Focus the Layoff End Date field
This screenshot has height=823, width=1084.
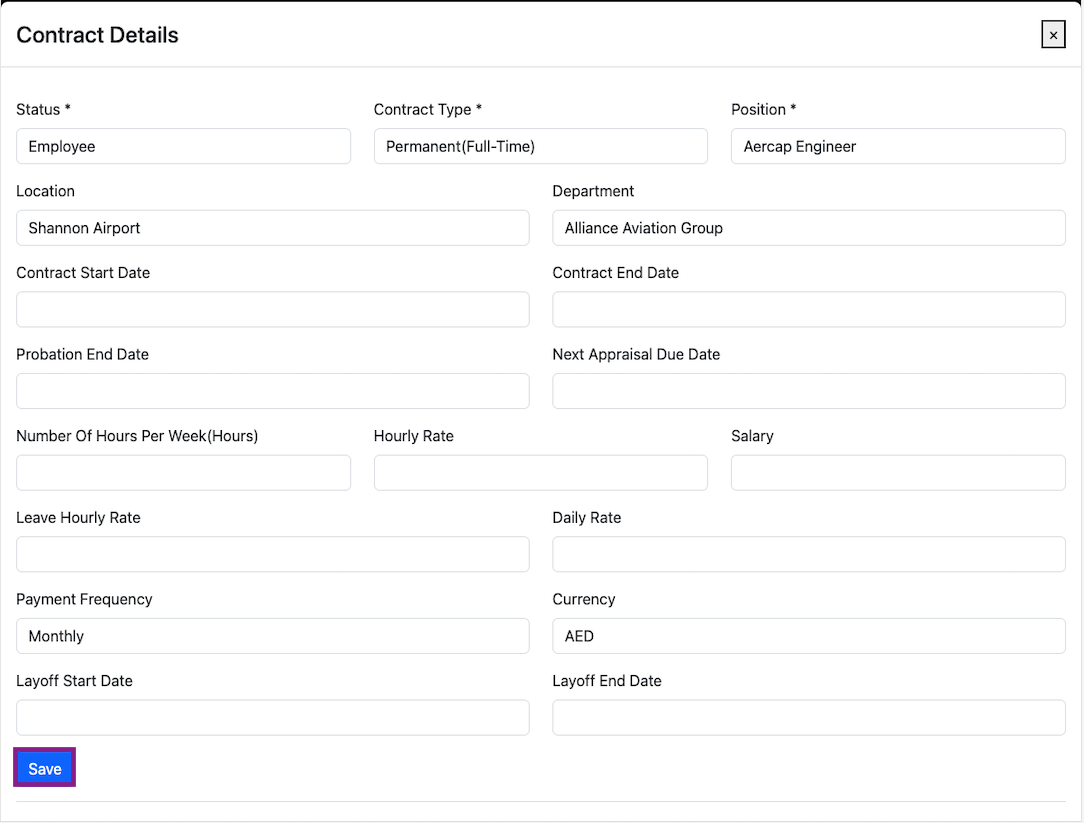808,718
